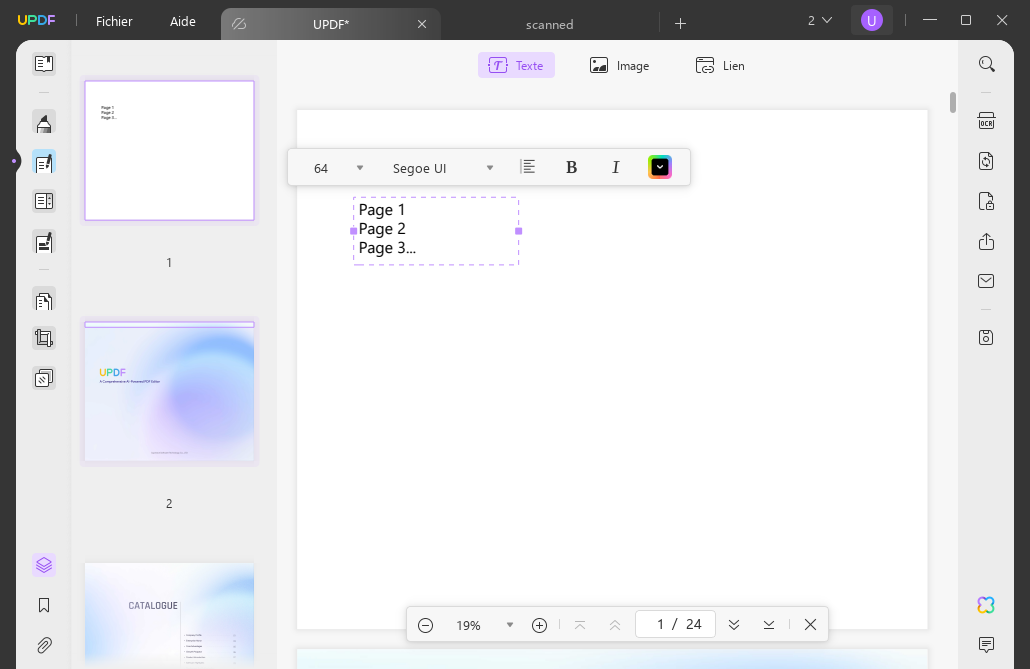Send file by email icon

987,281
